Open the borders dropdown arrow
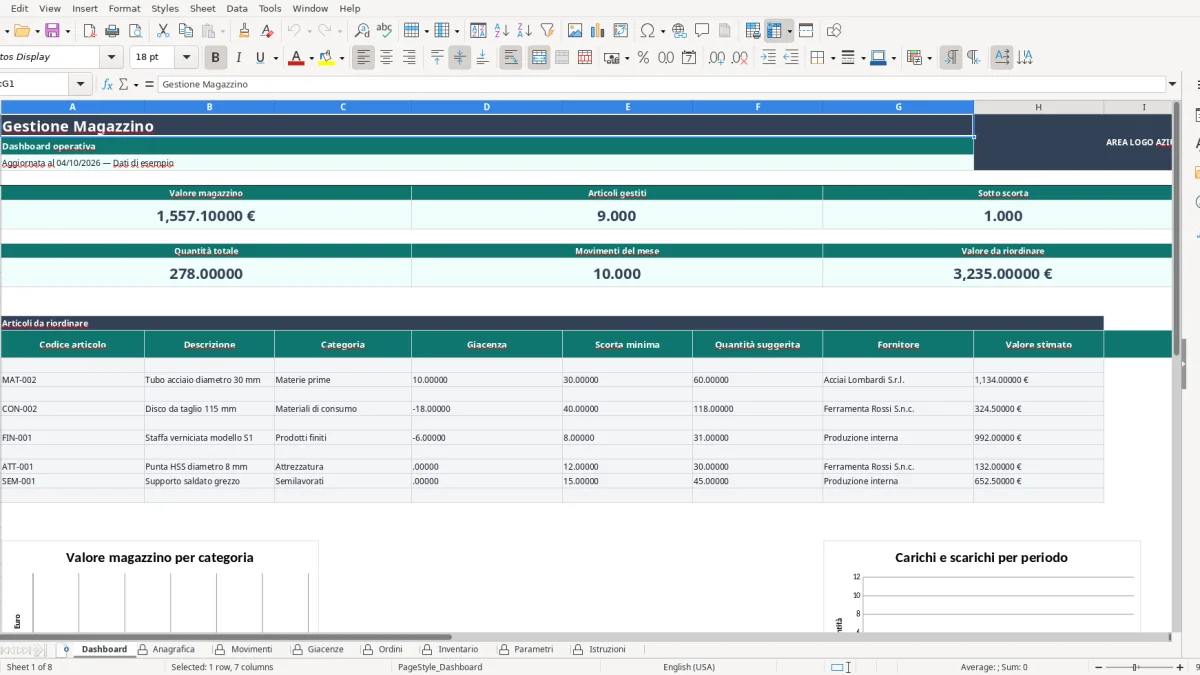Viewport: 1200px width, 675px height. (832, 58)
